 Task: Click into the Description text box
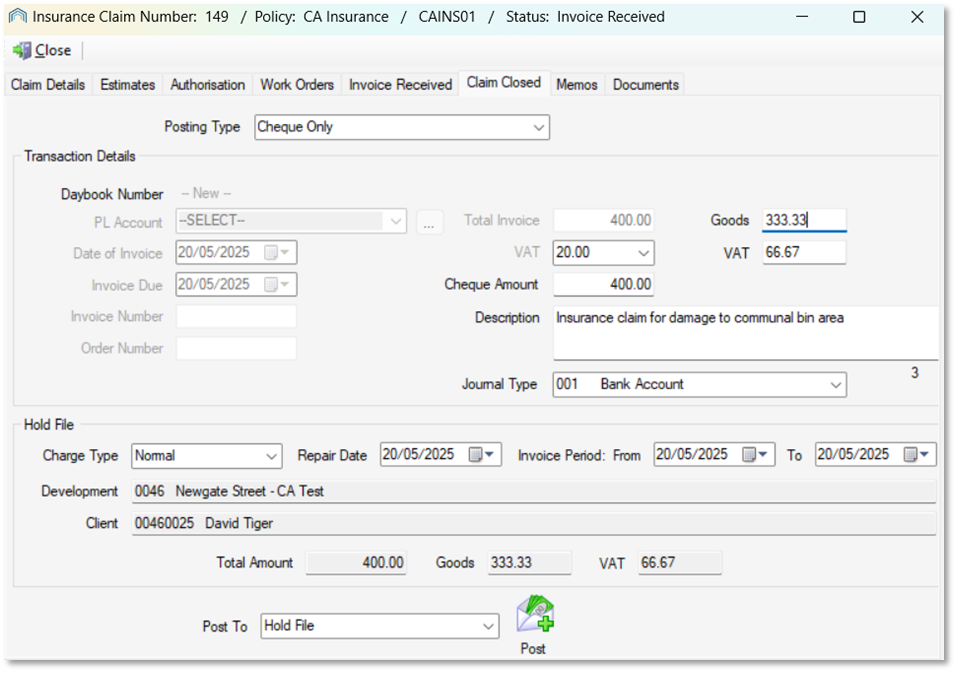click(745, 333)
